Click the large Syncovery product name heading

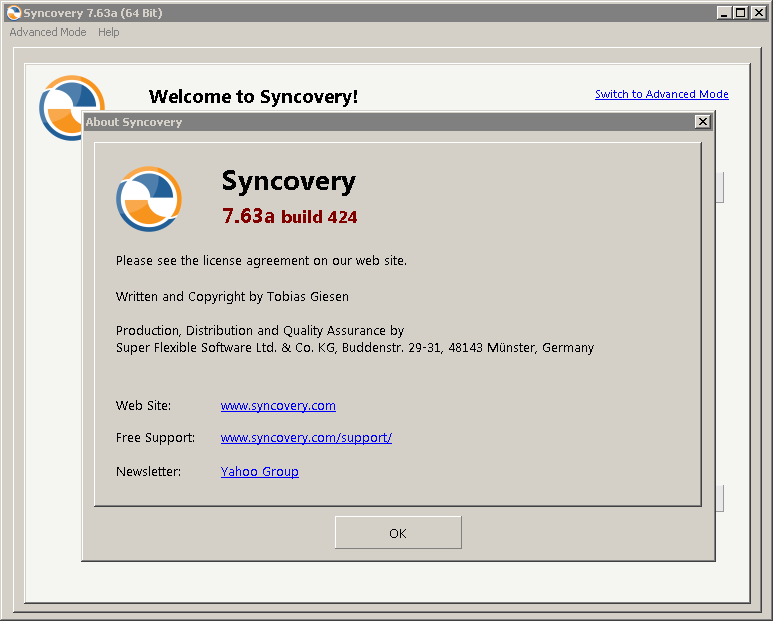click(x=288, y=181)
